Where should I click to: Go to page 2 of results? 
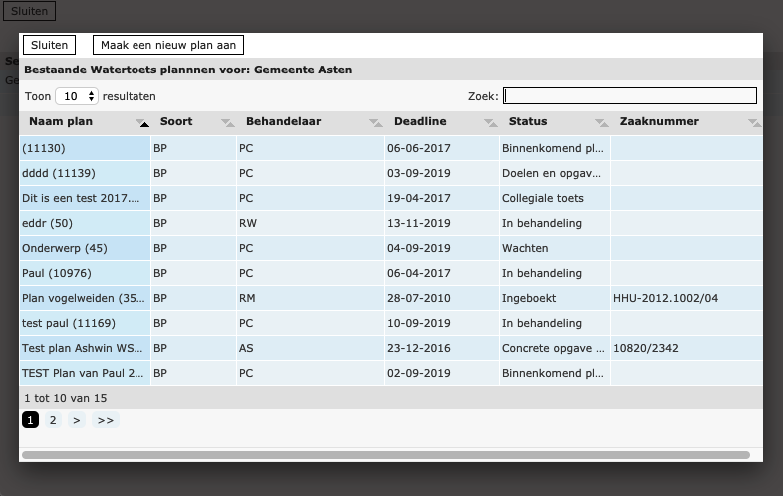(53, 420)
